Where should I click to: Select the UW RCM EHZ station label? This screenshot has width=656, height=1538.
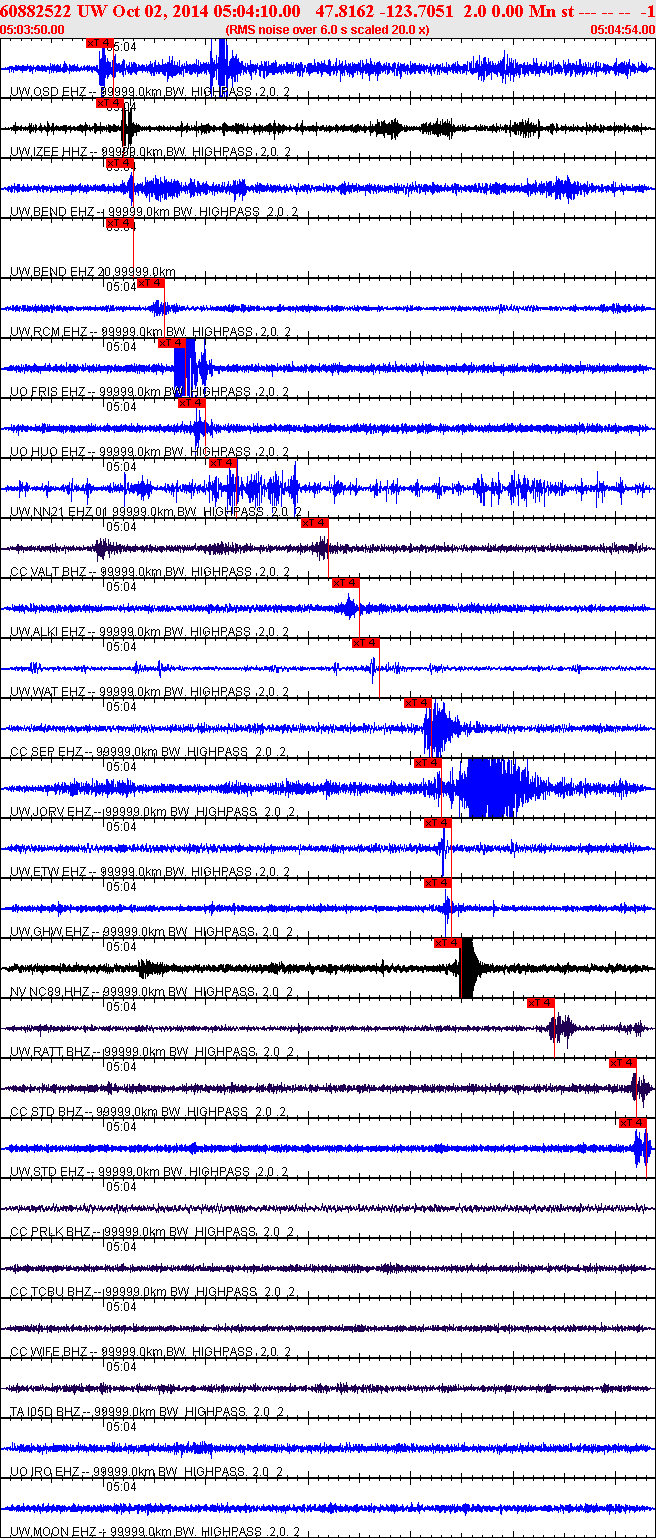click(x=150, y=332)
